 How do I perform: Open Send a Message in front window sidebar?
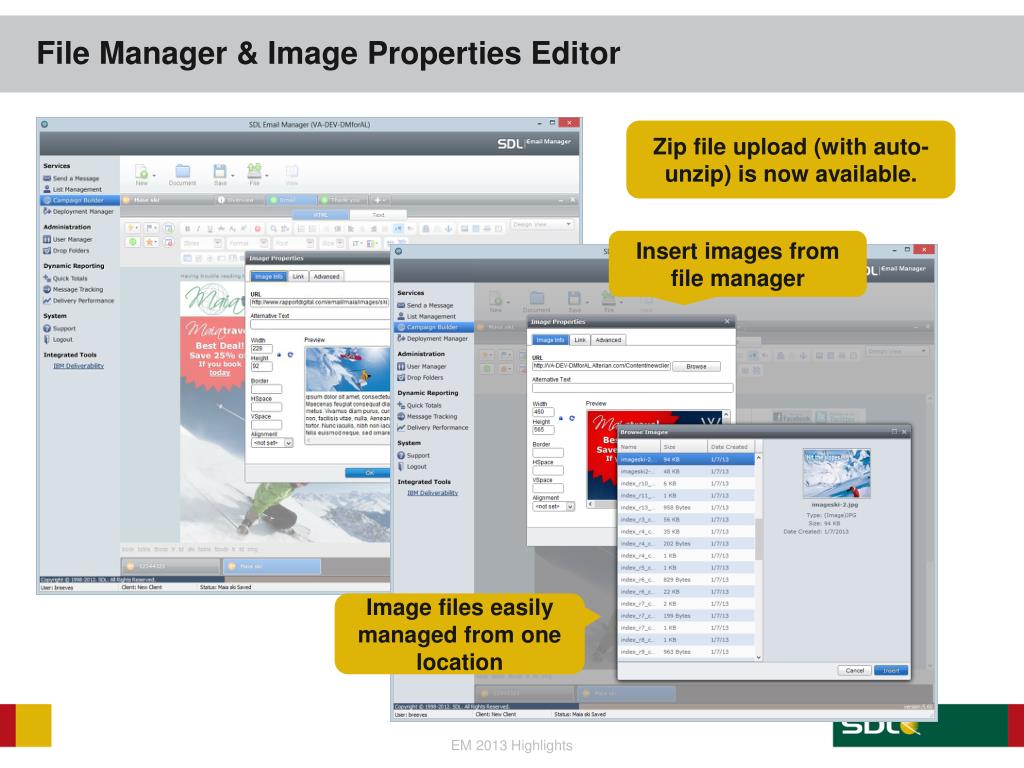(x=425, y=306)
